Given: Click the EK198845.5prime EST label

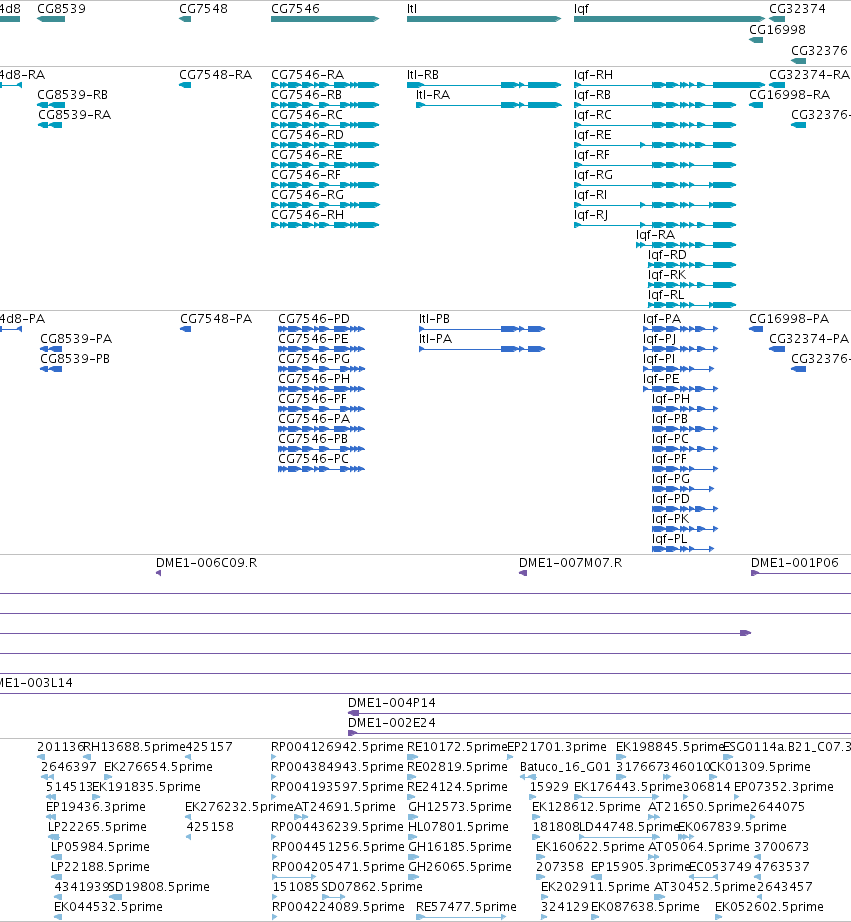Looking at the screenshot, I should click(x=670, y=747).
